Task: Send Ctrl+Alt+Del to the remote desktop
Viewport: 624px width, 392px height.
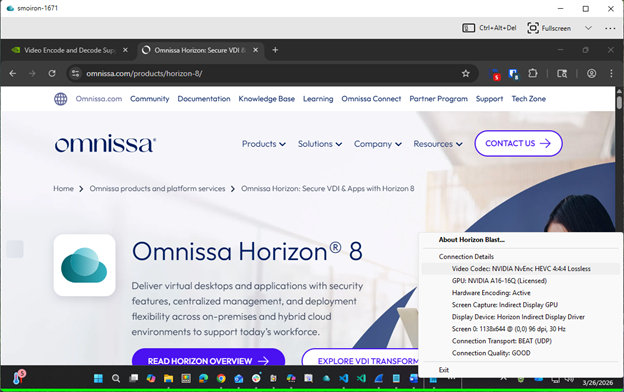Action: 489,28
